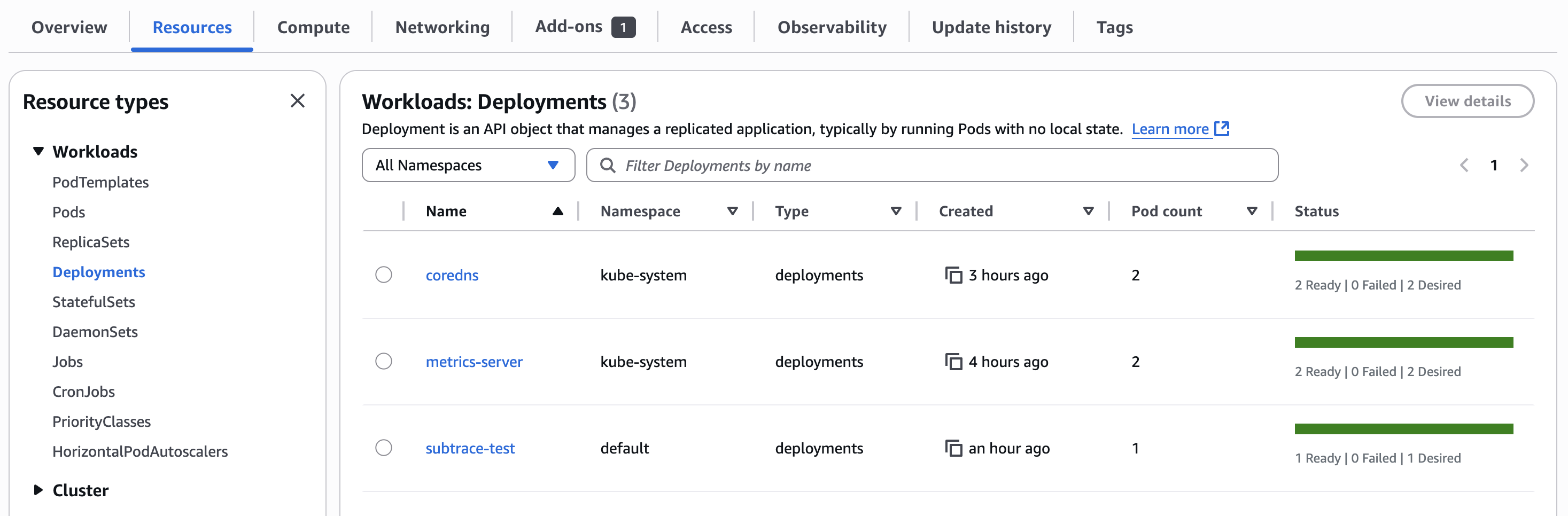Click the coredns green status bar

click(x=1403, y=255)
